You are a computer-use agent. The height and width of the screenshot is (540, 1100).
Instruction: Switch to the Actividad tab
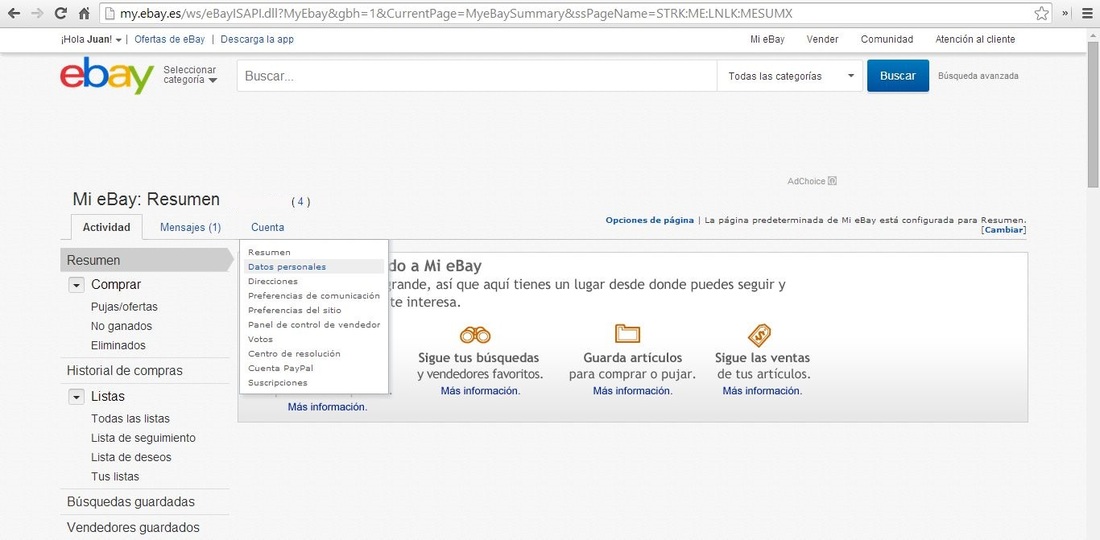coord(107,227)
